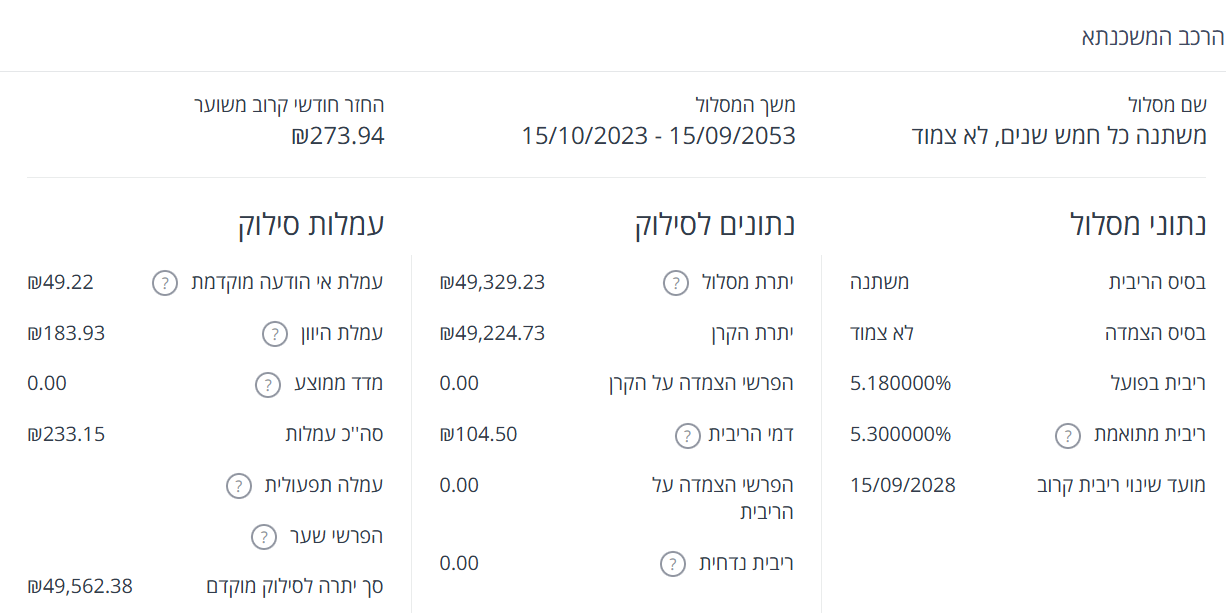Click the track duration date range 15/10/2023 - 15/09/2053
The width and height of the screenshot is (1226, 613).
pos(658,136)
